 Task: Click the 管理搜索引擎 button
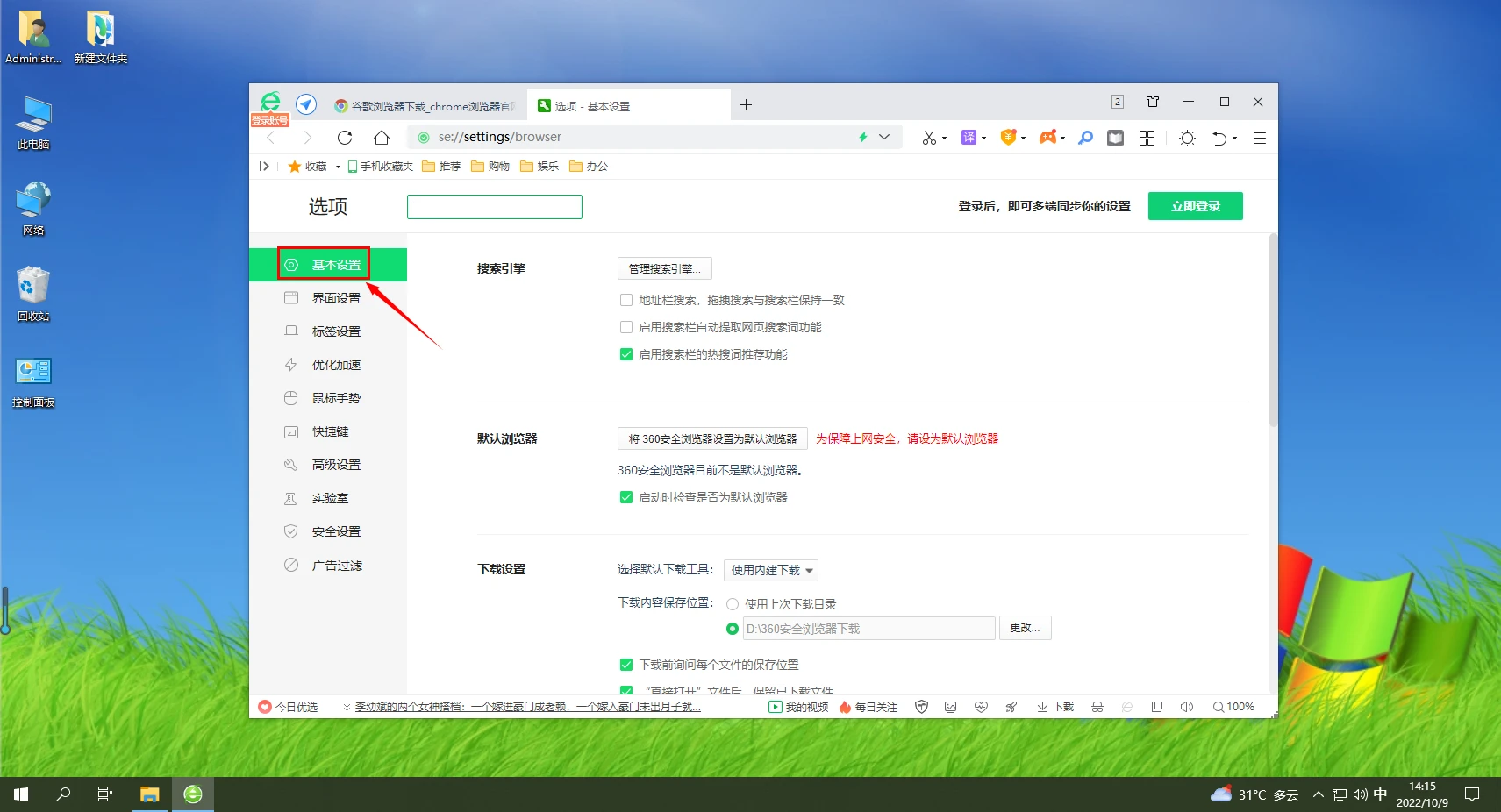tap(665, 268)
